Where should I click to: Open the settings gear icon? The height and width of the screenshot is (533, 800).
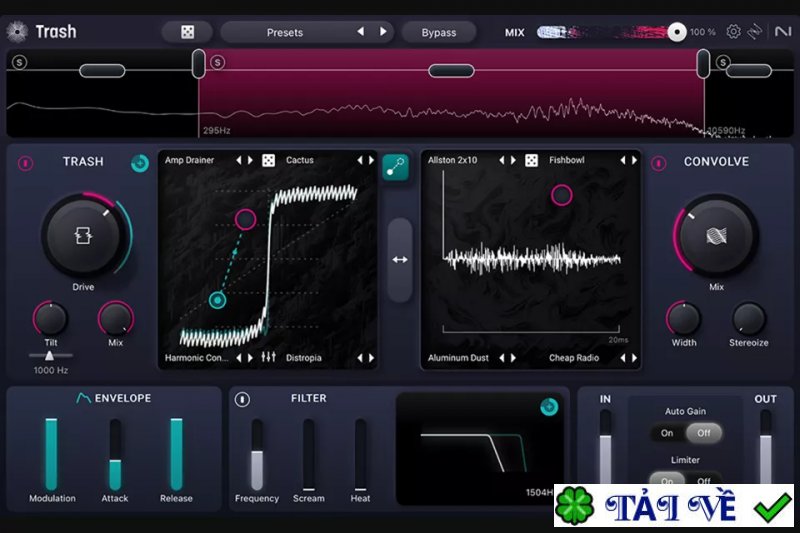733,32
